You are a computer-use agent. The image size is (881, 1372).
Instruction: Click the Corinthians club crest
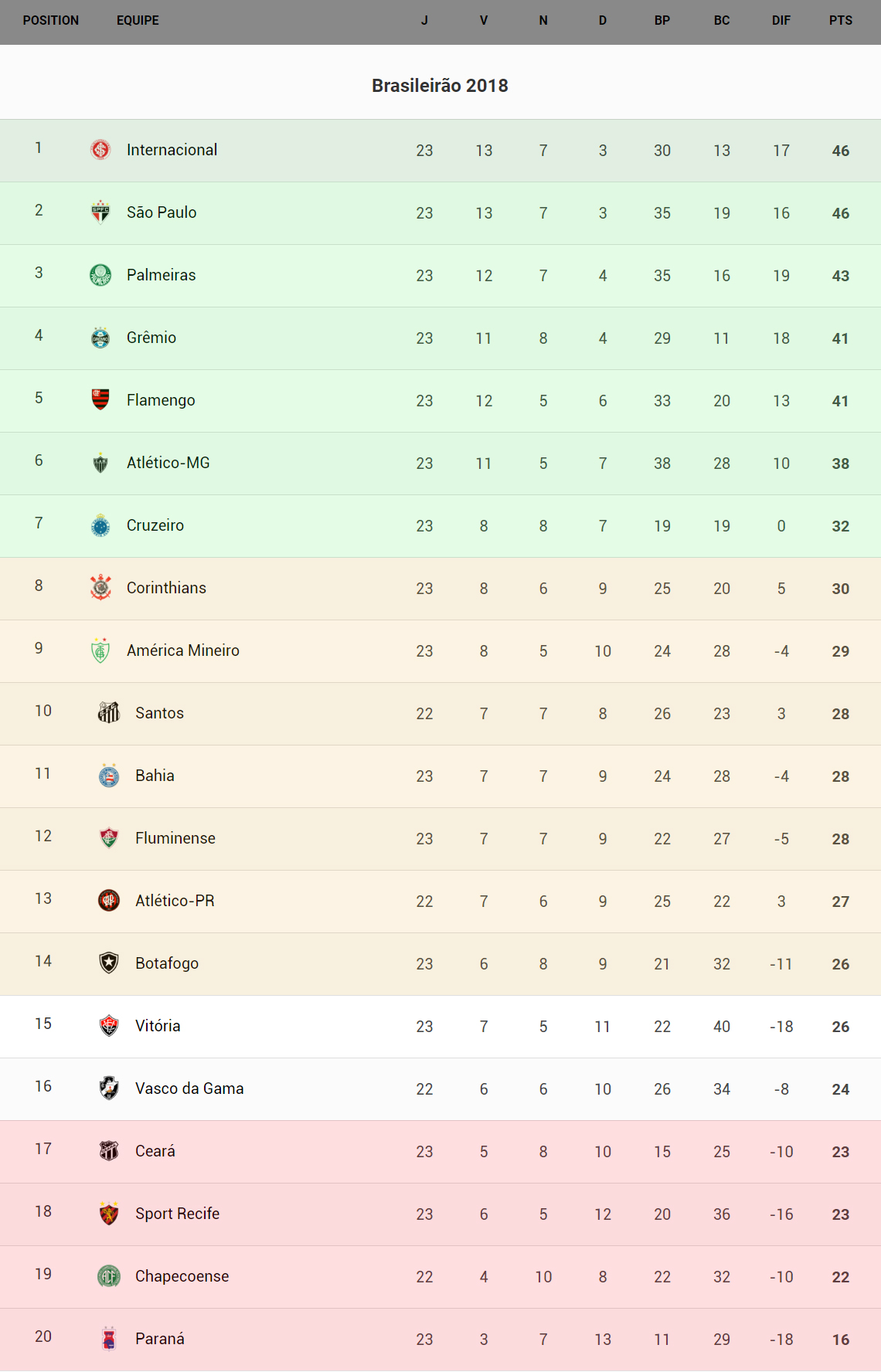tap(100, 587)
